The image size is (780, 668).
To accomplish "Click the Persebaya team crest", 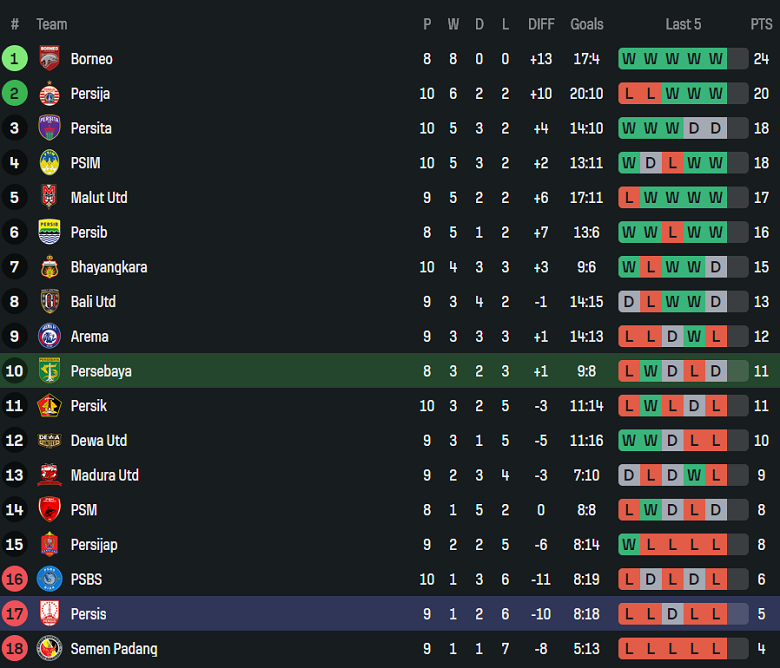I will point(49,371).
